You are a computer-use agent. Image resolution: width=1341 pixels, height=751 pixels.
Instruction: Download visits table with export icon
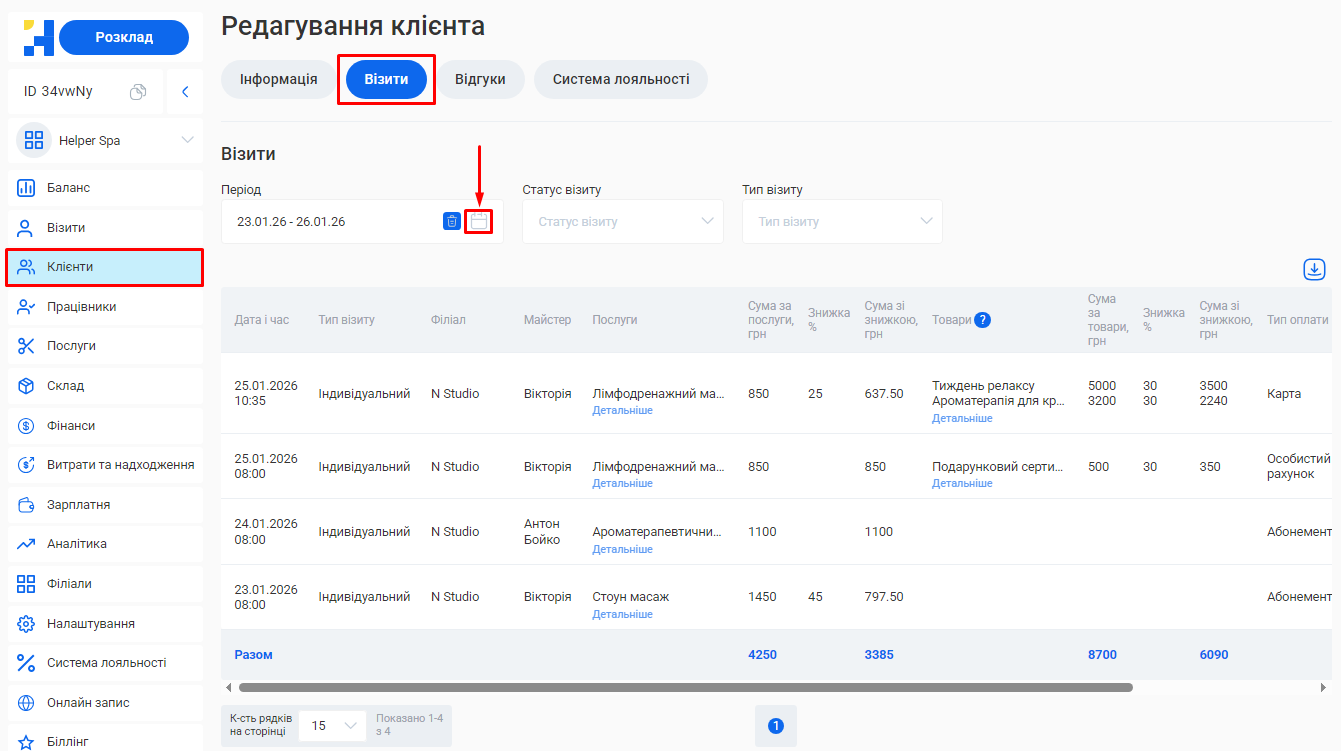tap(1313, 269)
